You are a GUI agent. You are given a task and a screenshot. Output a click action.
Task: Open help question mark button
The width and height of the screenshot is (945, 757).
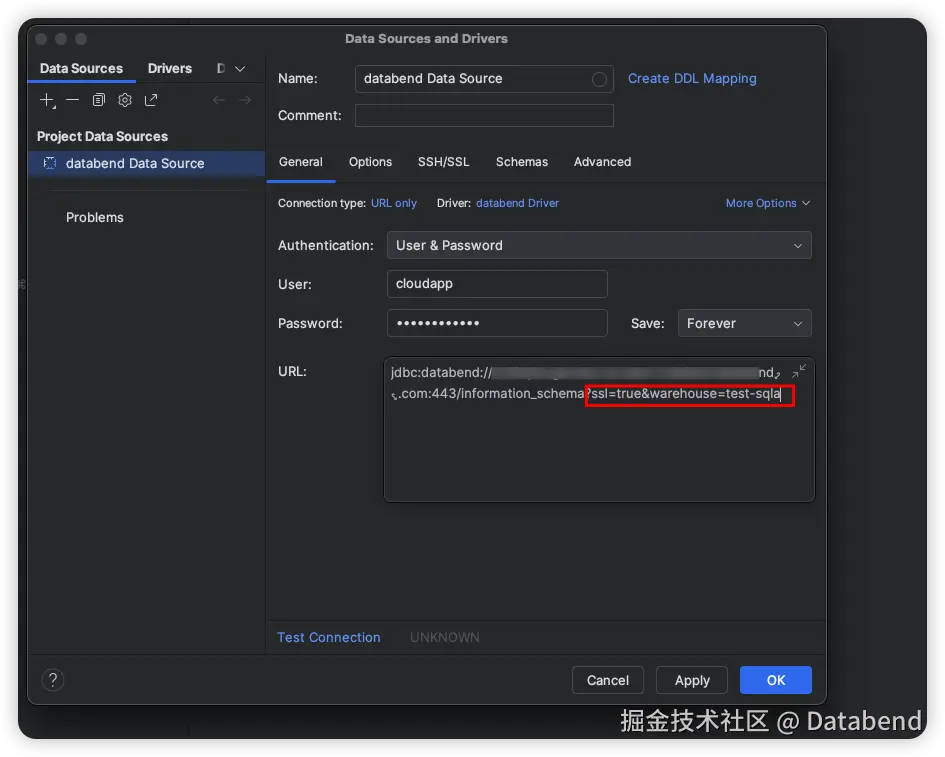(x=53, y=680)
